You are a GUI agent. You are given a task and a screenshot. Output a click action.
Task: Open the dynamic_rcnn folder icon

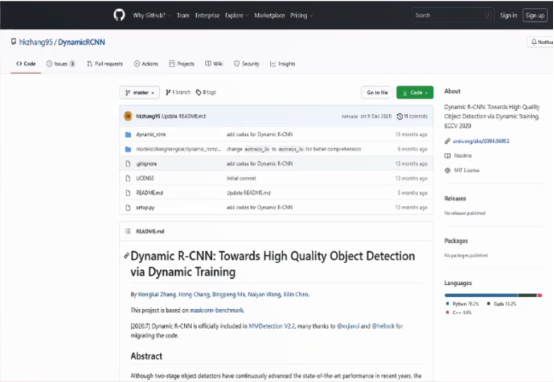pyautogui.click(x=128, y=134)
